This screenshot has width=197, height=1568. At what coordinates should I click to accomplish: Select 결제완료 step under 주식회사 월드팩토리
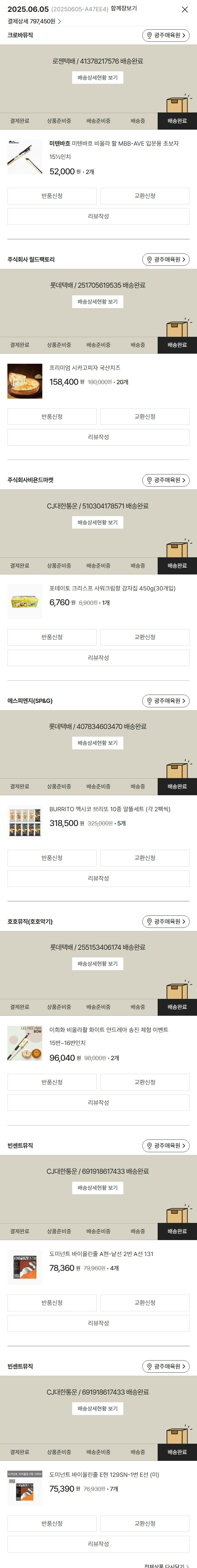click(20, 345)
